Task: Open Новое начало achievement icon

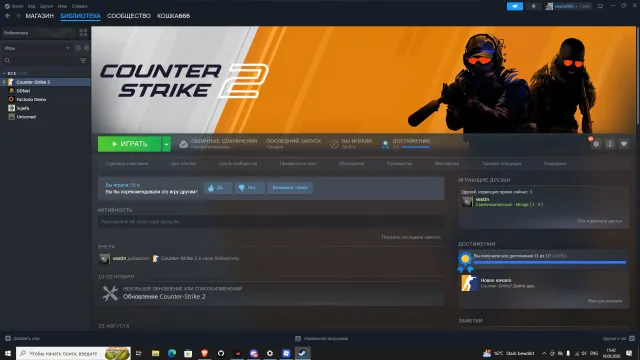Action: point(469,283)
